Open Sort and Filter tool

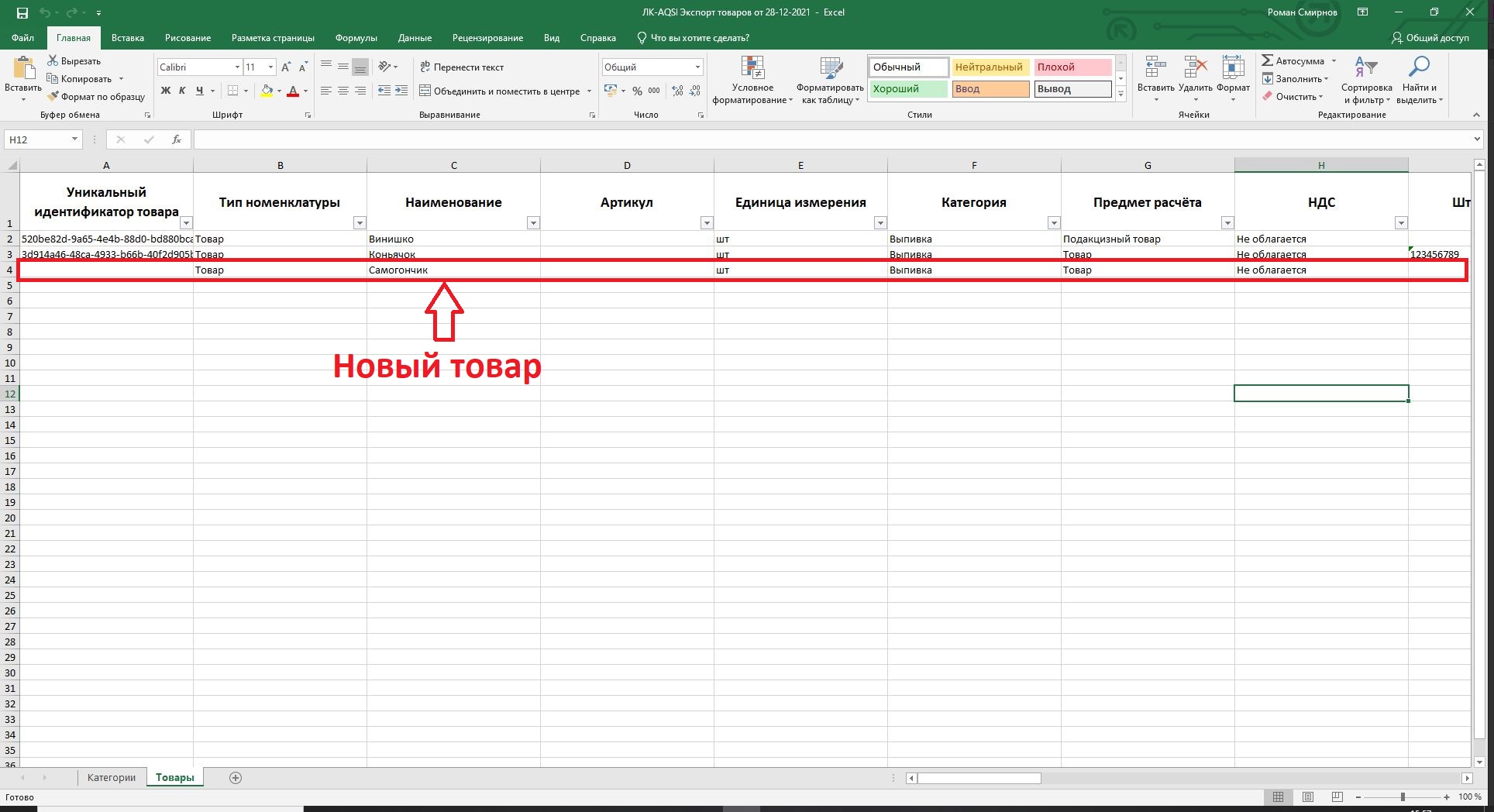click(1366, 70)
